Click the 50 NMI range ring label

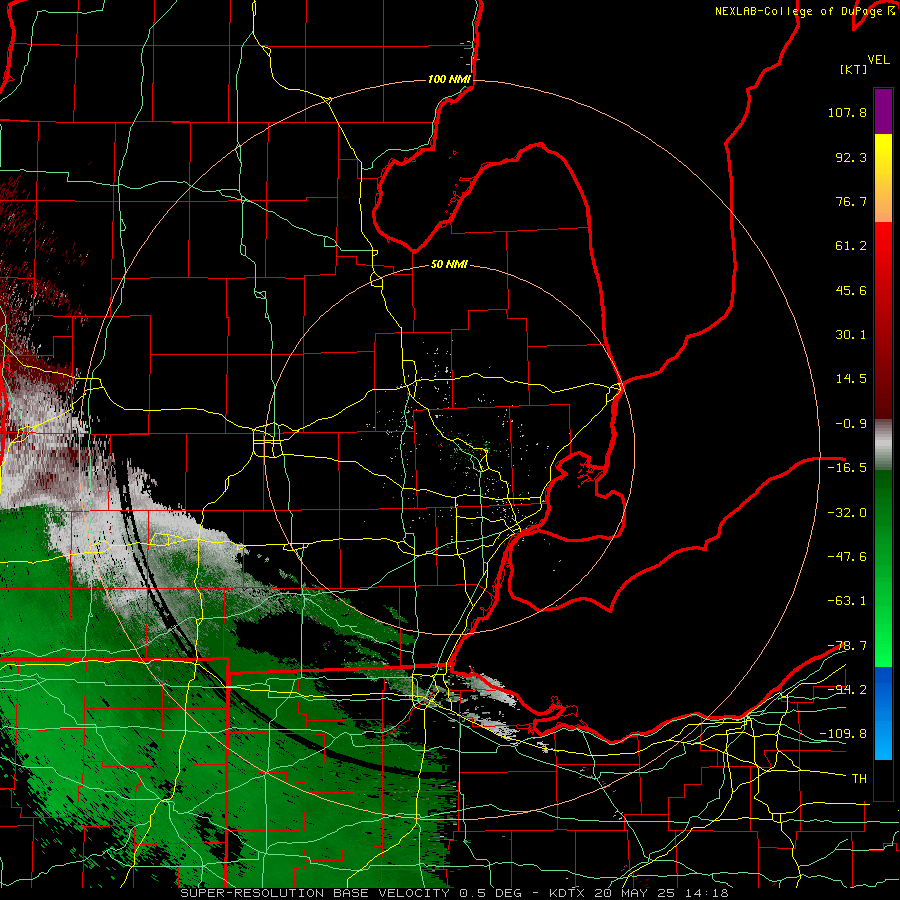pyautogui.click(x=449, y=264)
